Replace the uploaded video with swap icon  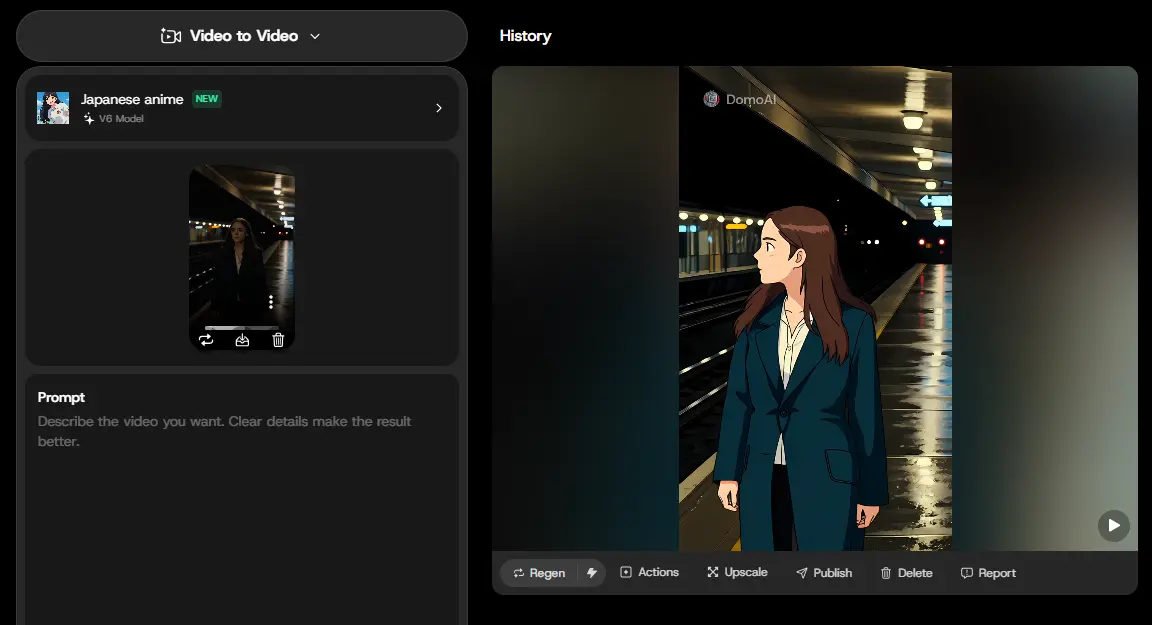coord(206,340)
